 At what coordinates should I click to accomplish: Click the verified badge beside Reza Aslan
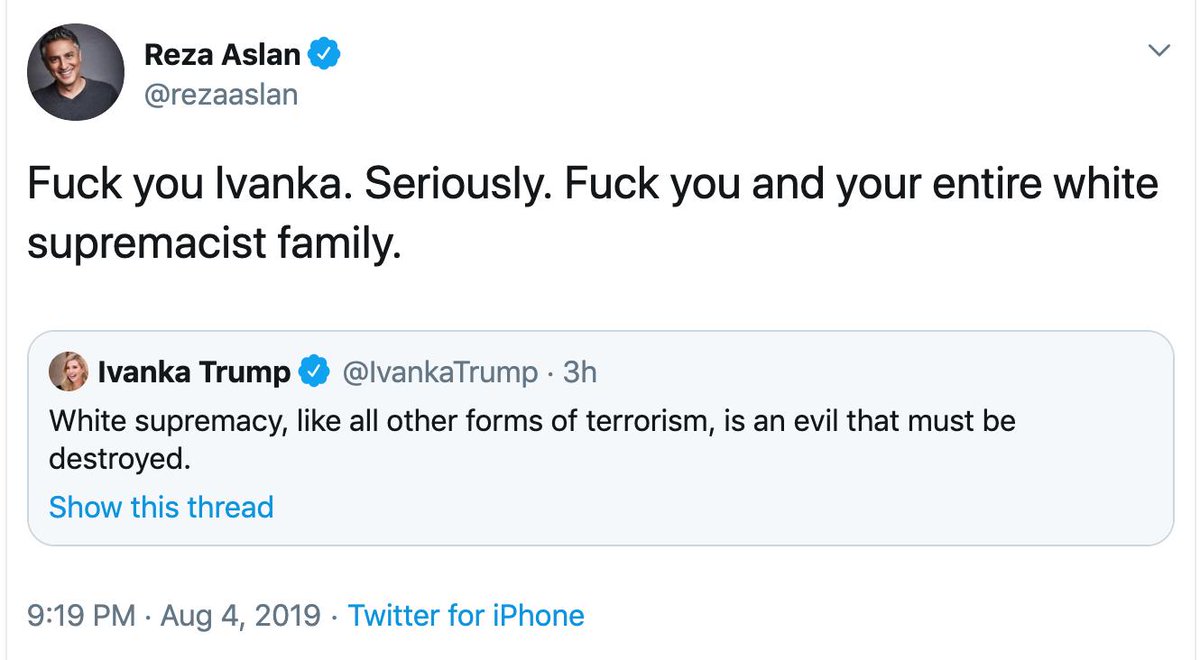[x=324, y=55]
